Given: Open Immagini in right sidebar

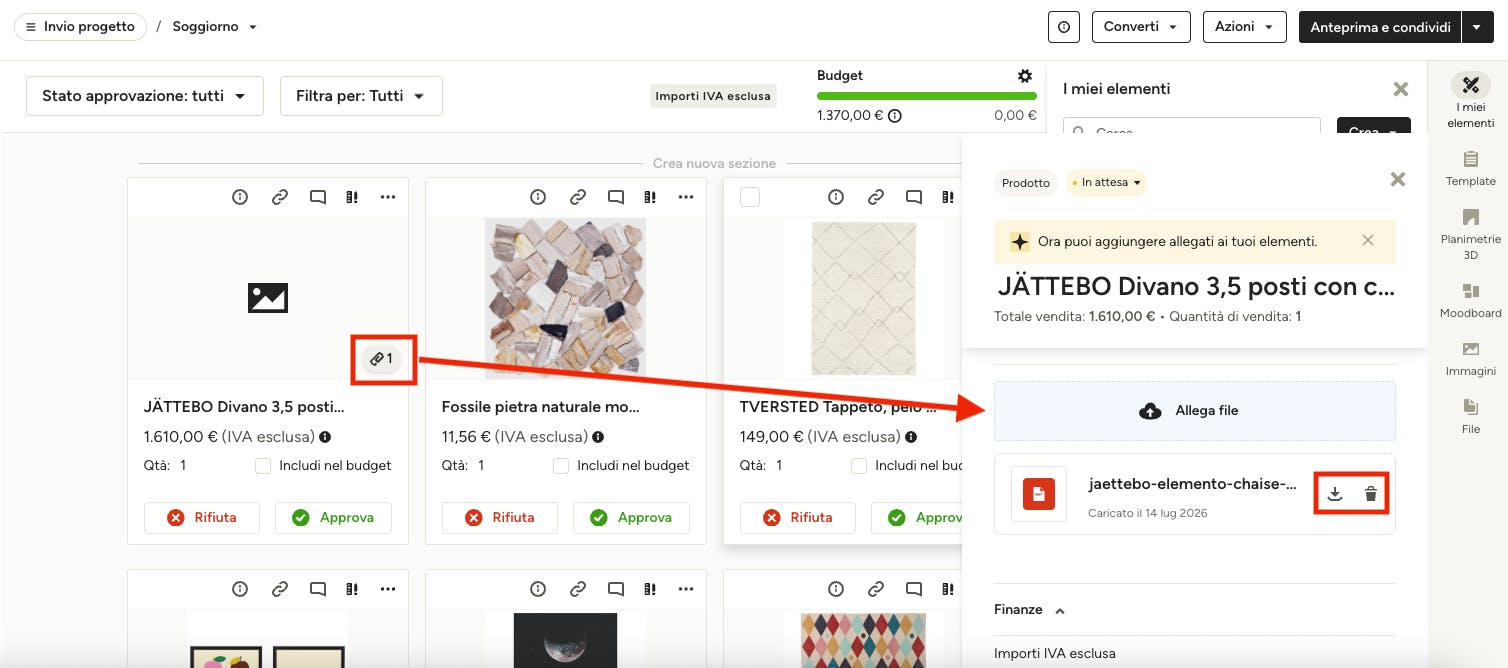Looking at the screenshot, I should point(1471,358).
